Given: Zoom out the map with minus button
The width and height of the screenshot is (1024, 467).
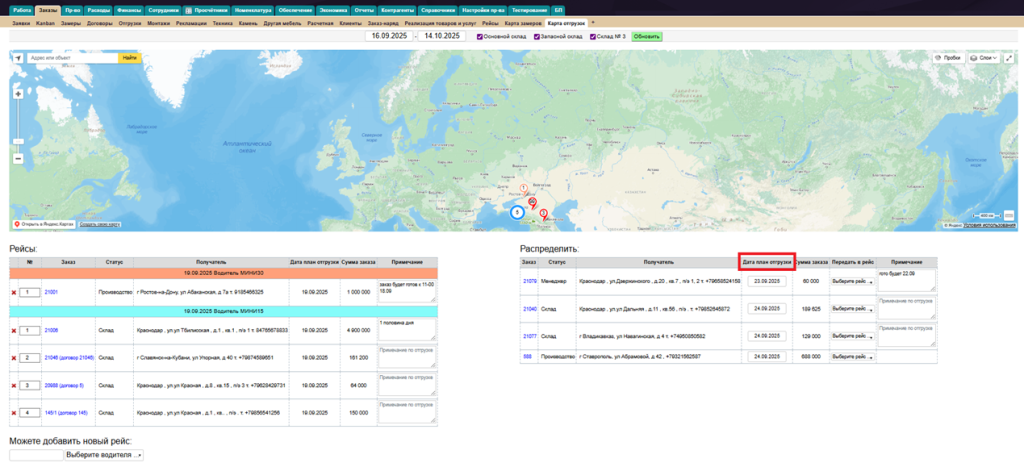Looking at the screenshot, I should 18,158.
